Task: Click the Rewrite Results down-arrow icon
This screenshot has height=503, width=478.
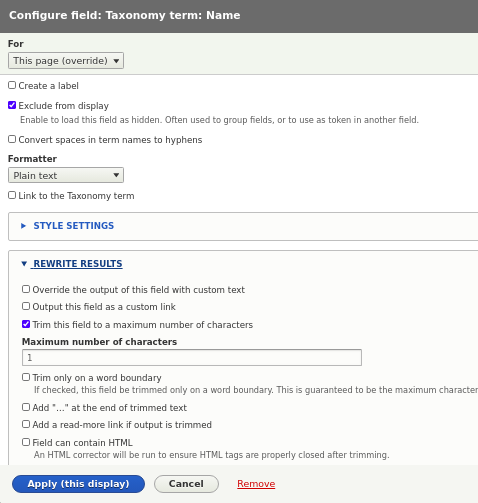Action: 24,264
